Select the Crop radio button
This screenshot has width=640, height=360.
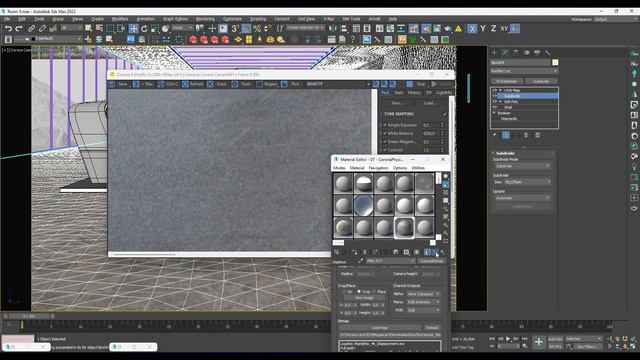coord(359,291)
